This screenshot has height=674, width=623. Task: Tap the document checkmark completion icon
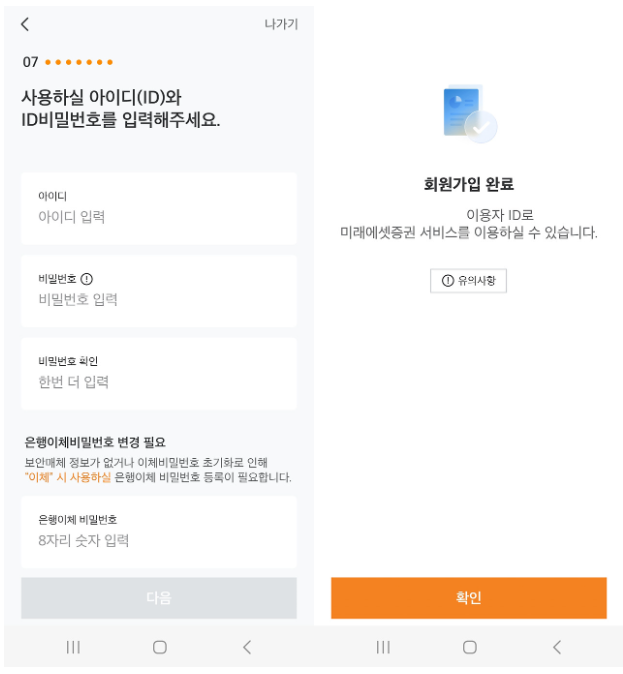(470, 114)
